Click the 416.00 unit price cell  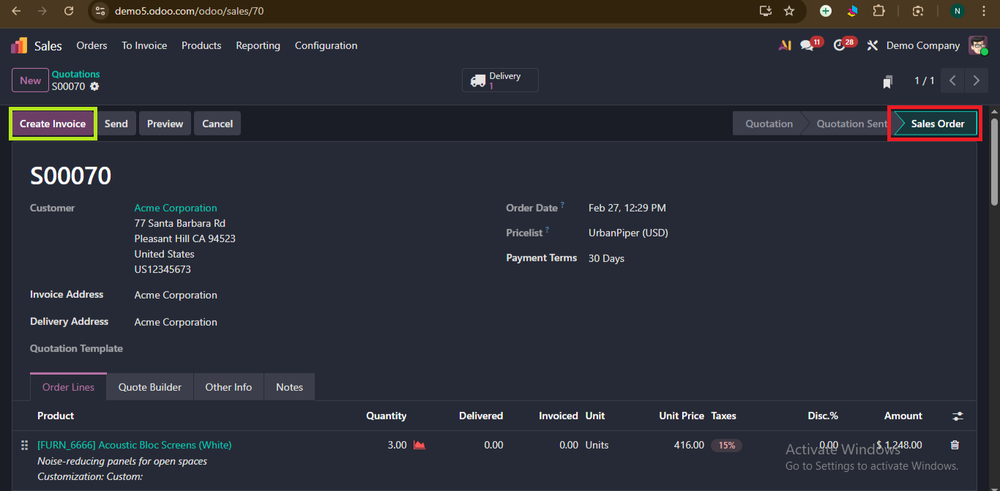pos(689,445)
